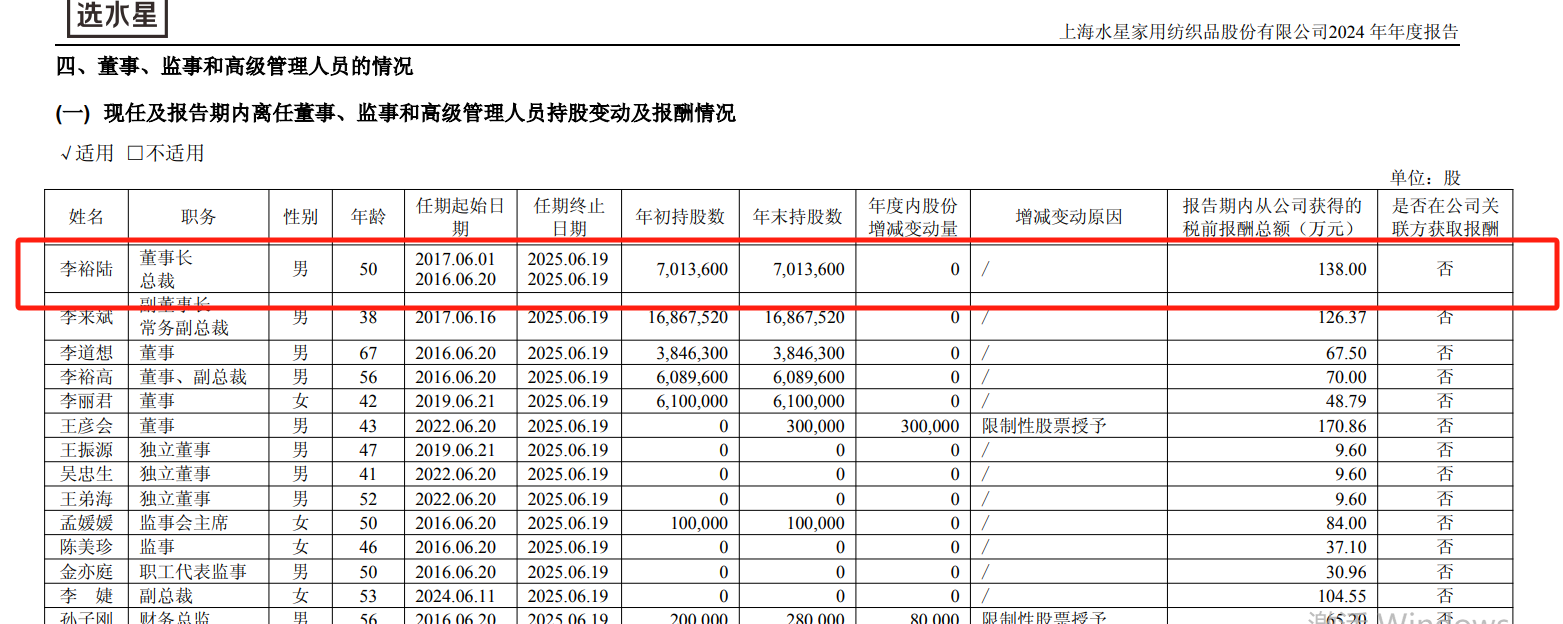Click the 税前报酬总额（万元）column header

pos(1272,217)
